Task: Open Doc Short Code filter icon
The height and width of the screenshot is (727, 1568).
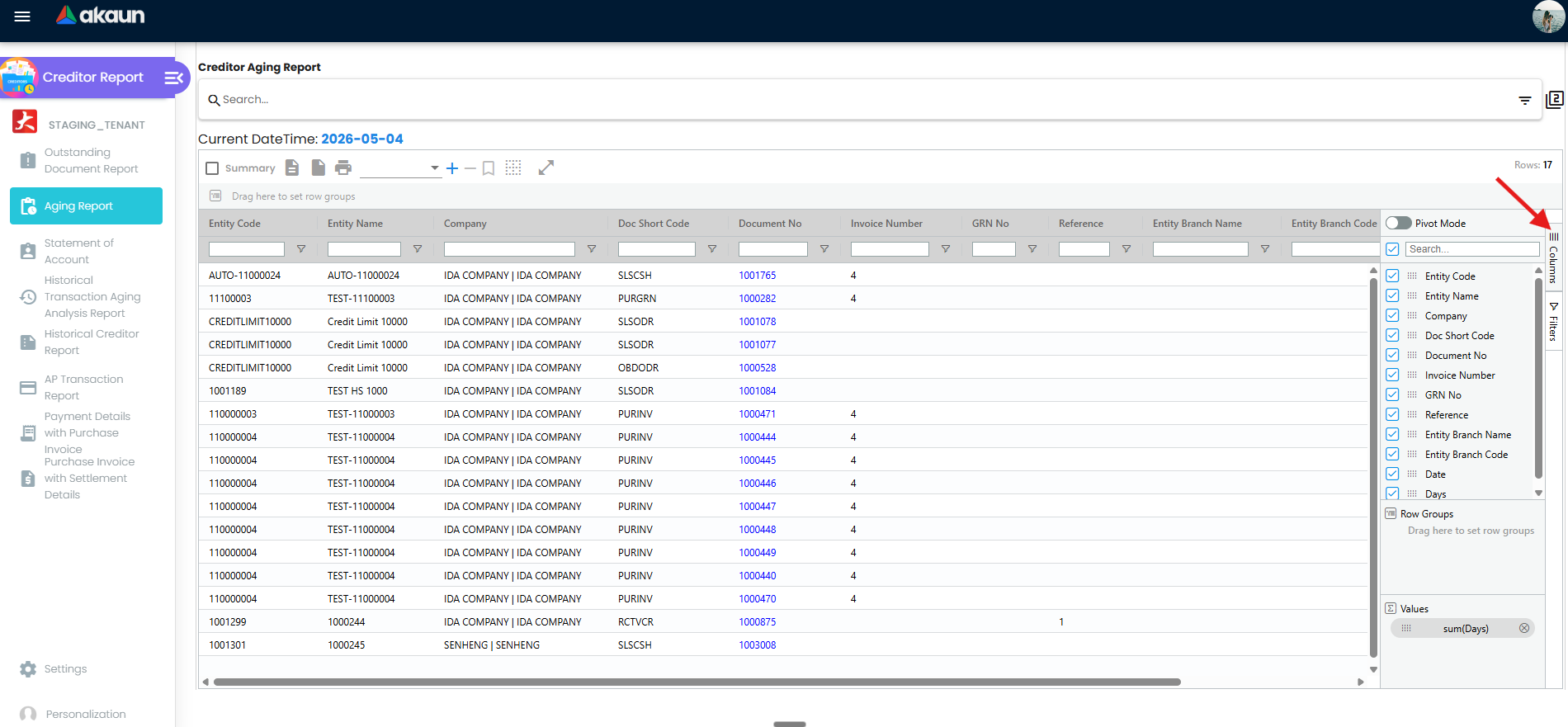Action: [712, 249]
